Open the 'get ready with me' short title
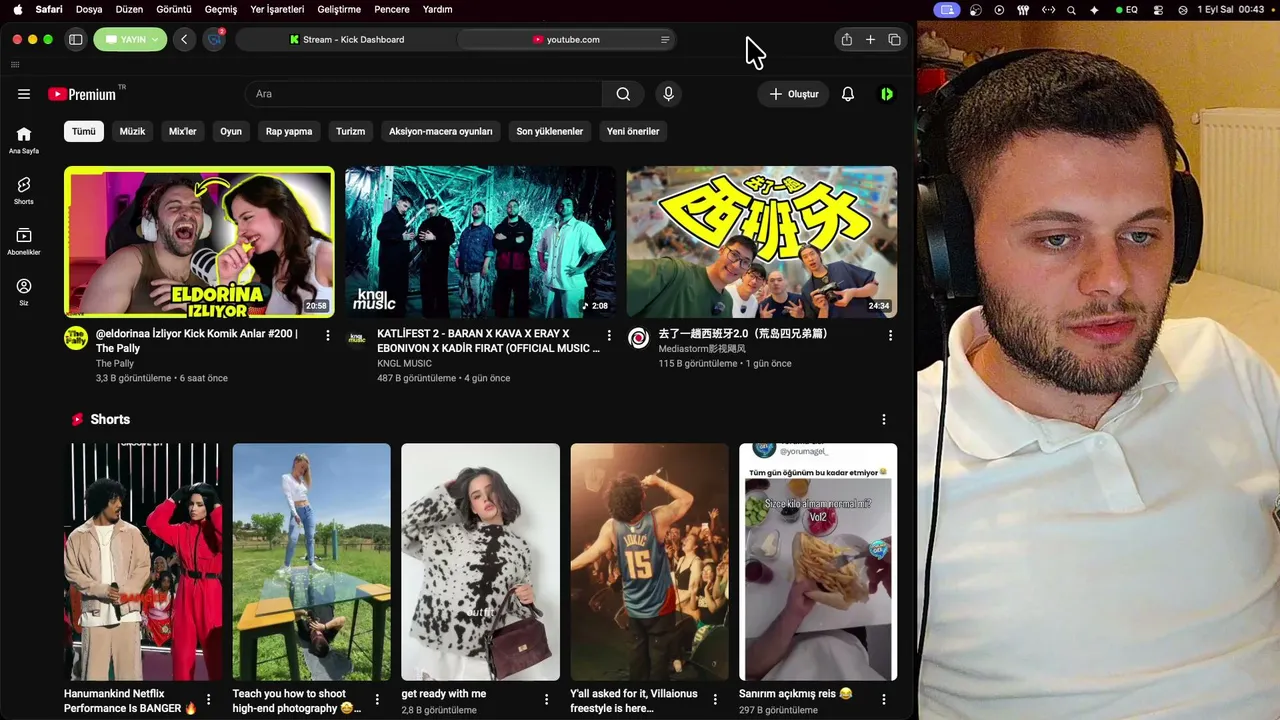Image resolution: width=1280 pixels, height=720 pixels. 443,694
